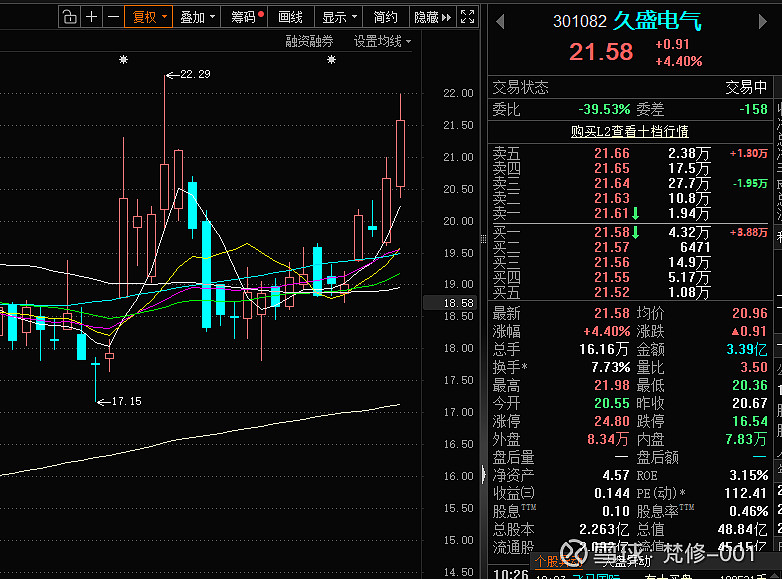The width and height of the screenshot is (782, 579).
Task: Zoom out chart with minus button
Action: click(113, 17)
